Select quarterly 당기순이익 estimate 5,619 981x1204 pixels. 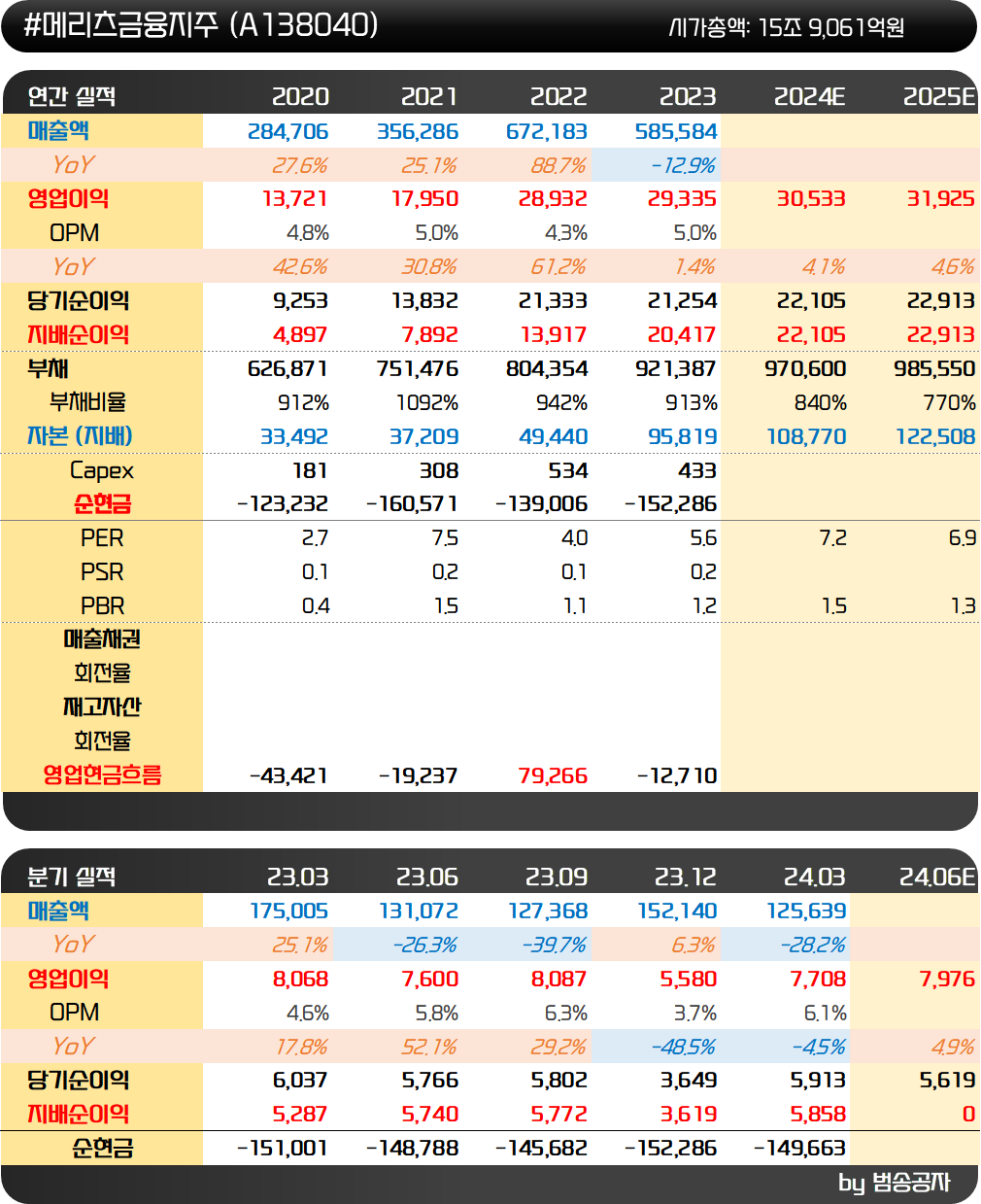tap(947, 1080)
